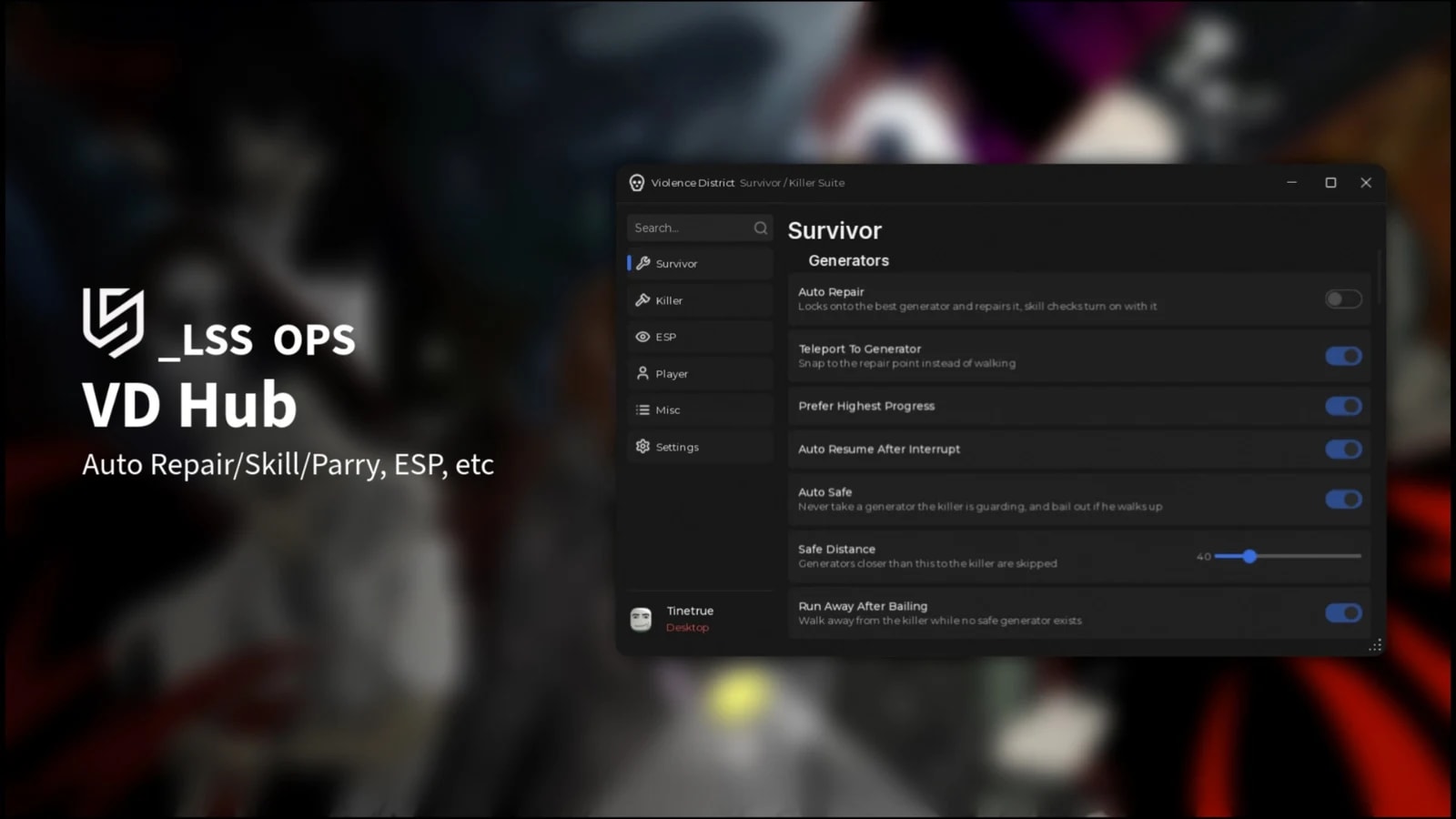Click the search magnifier icon

tap(761, 227)
